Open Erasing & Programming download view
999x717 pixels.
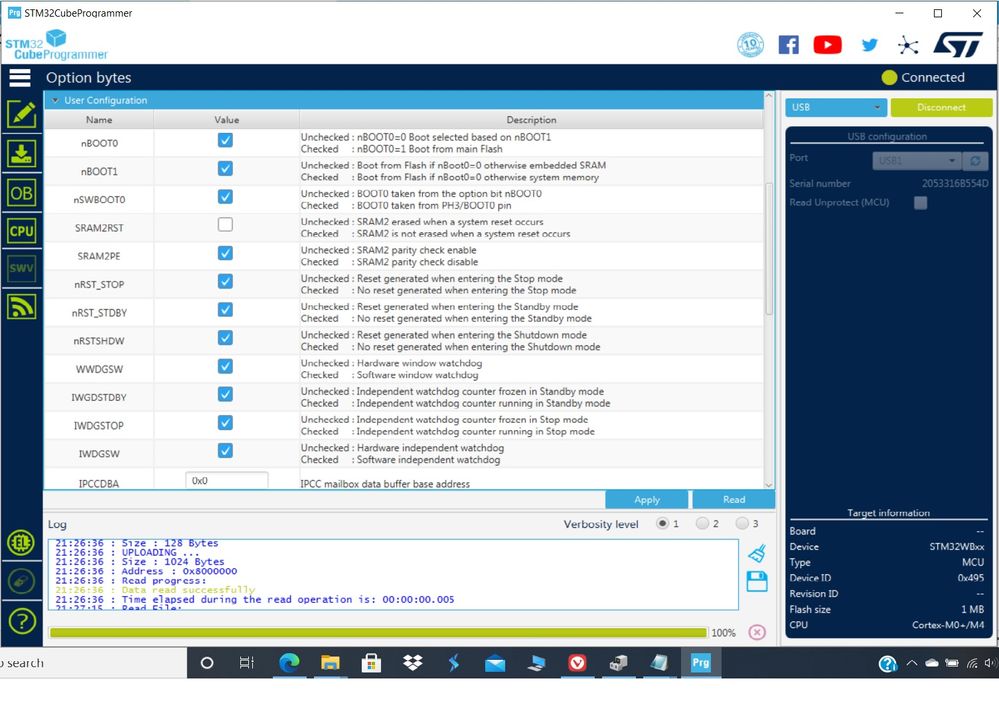tap(22, 154)
